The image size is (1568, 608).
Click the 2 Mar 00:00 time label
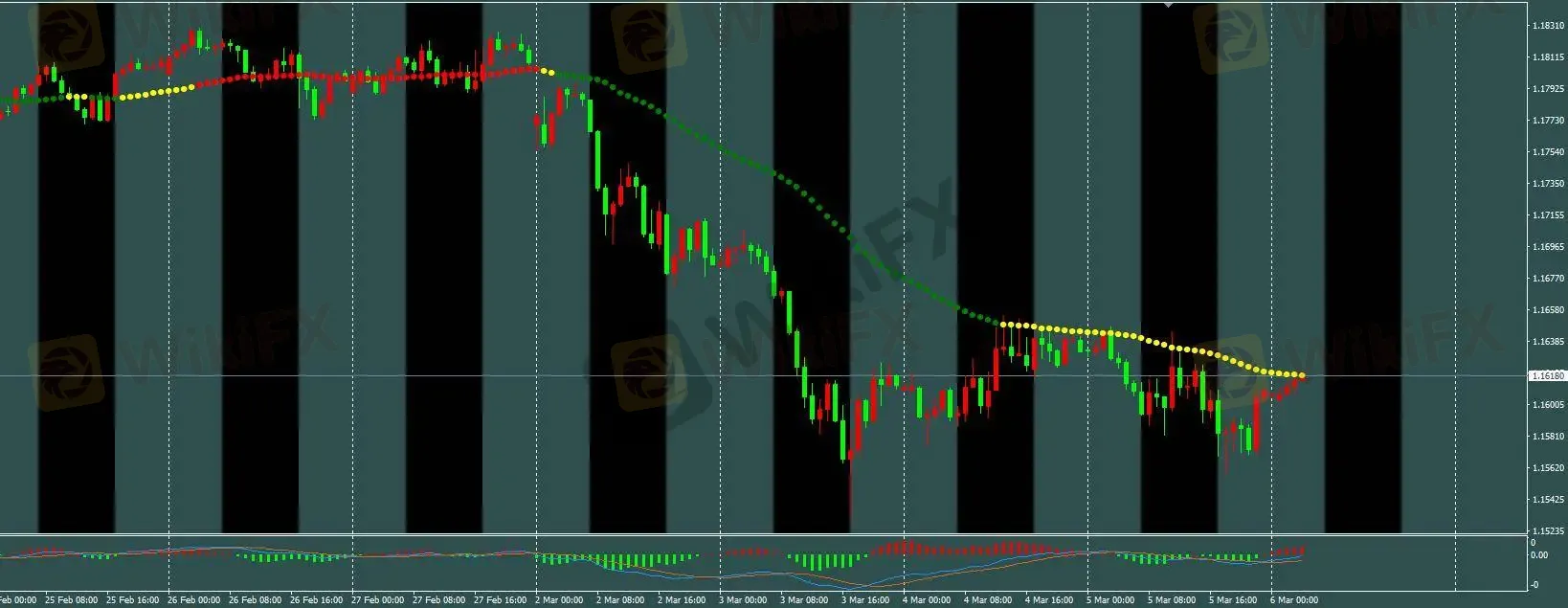click(562, 600)
